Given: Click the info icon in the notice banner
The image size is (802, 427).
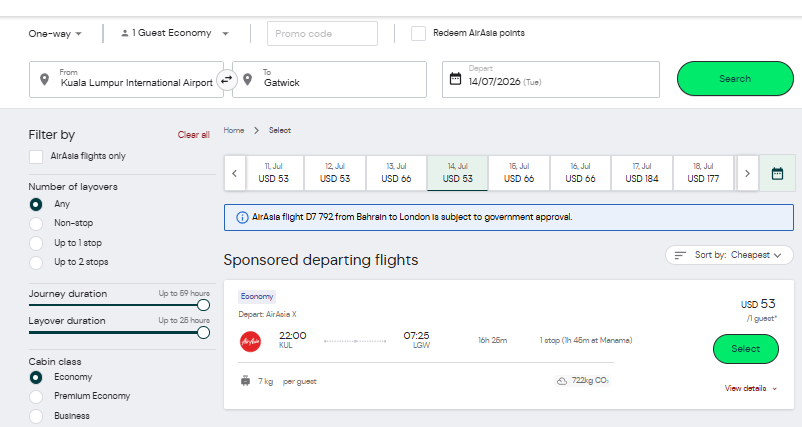Looking at the screenshot, I should pyautogui.click(x=242, y=217).
